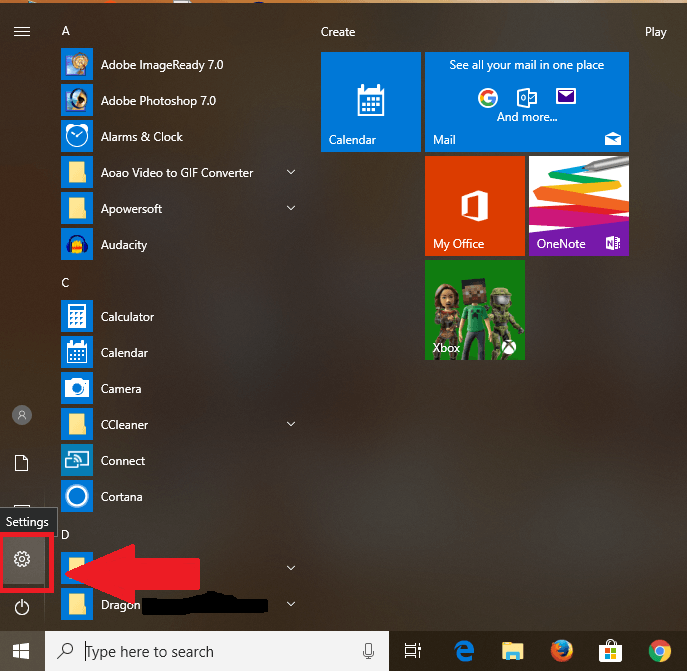Expand the Aoao Video to GIF Converter folder

[x=291, y=172]
